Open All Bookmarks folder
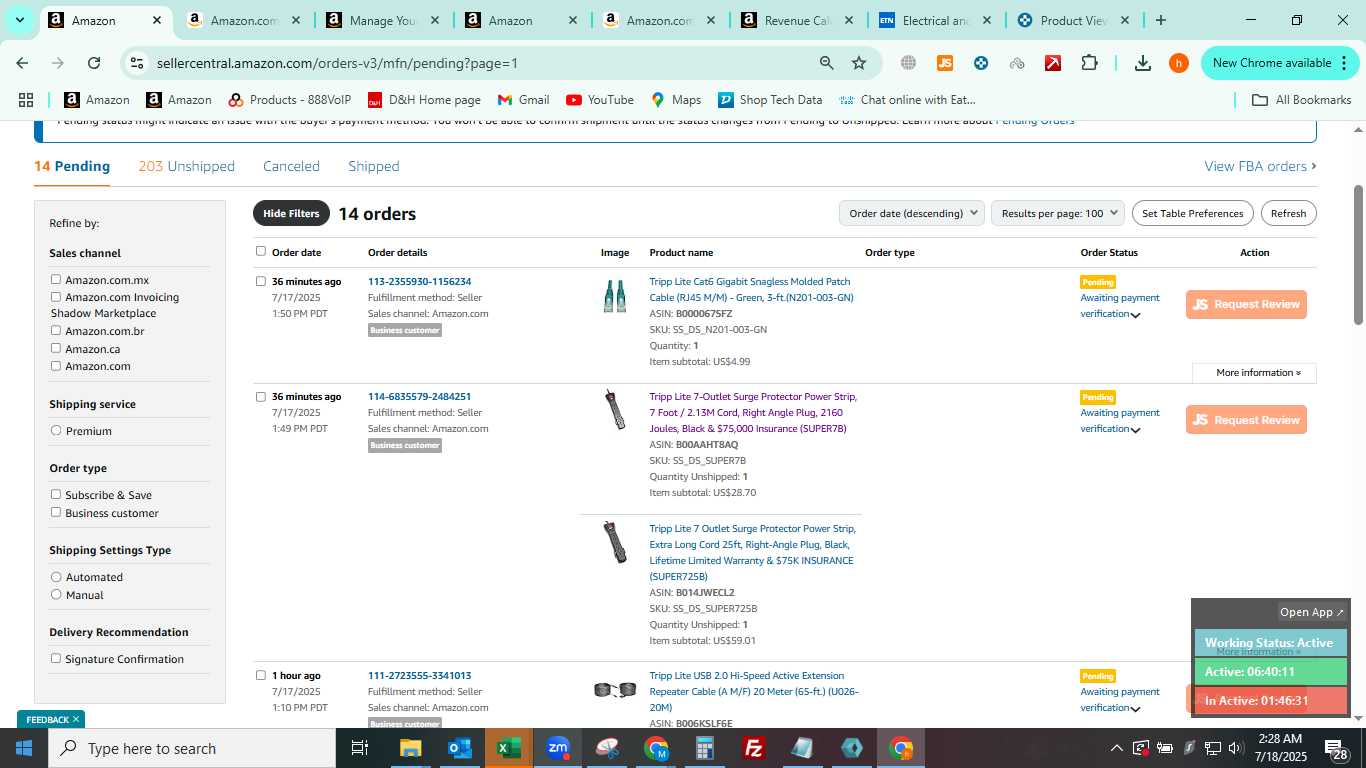The image size is (1366, 768). point(1302,100)
